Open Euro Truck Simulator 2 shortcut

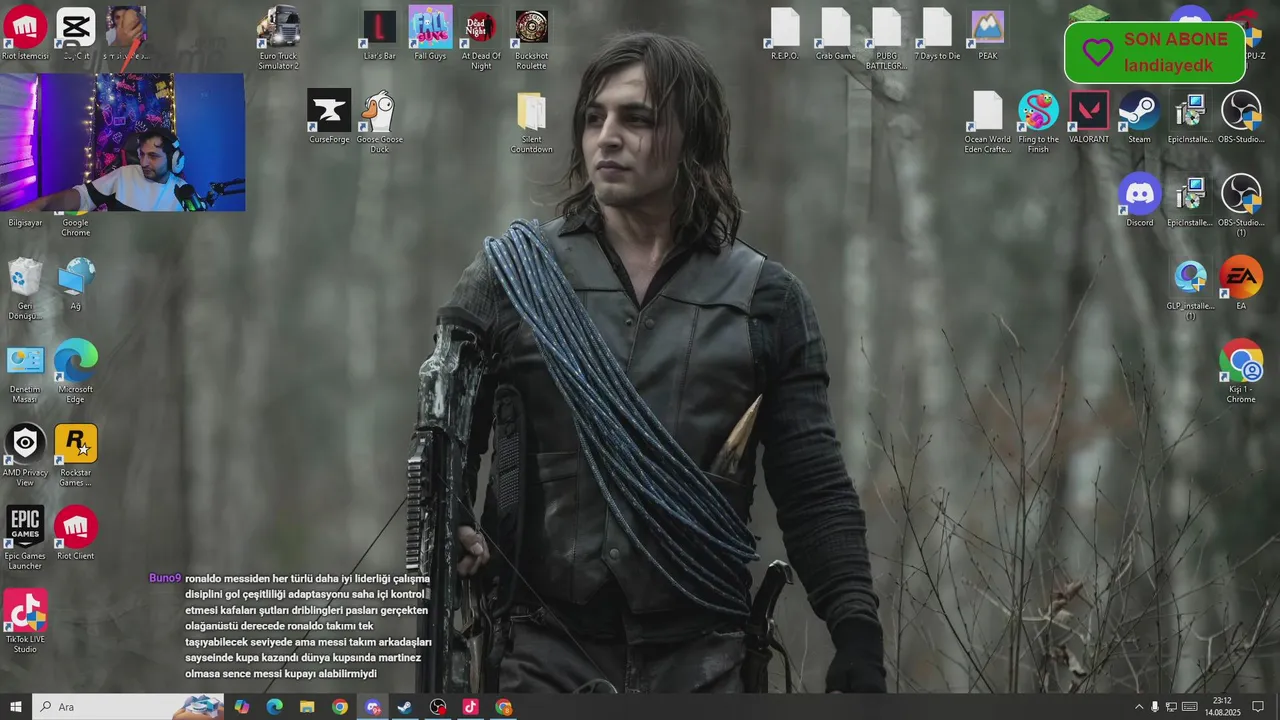click(x=278, y=38)
